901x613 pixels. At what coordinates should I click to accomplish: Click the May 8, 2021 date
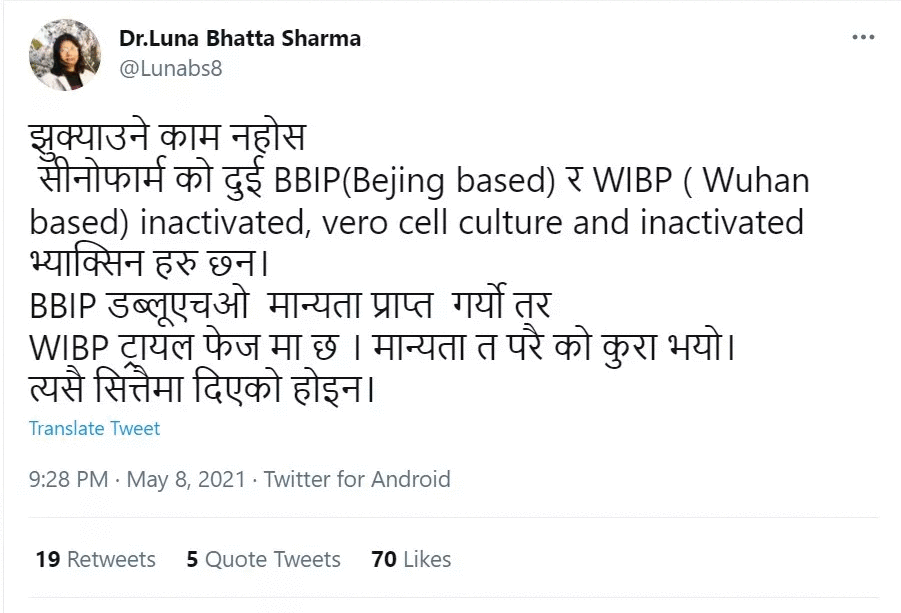[186, 480]
